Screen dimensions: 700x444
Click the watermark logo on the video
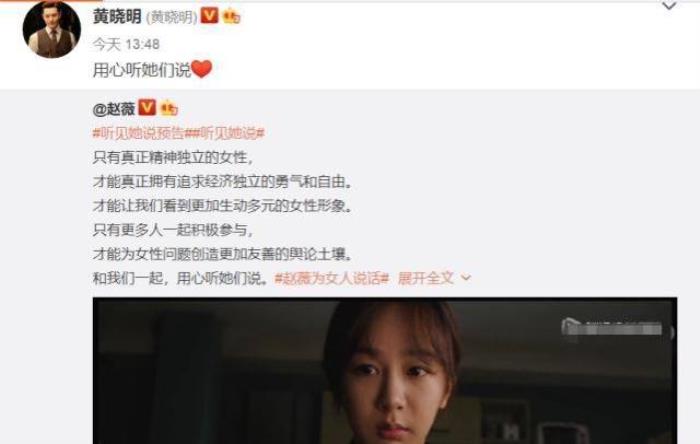[x=612, y=328]
